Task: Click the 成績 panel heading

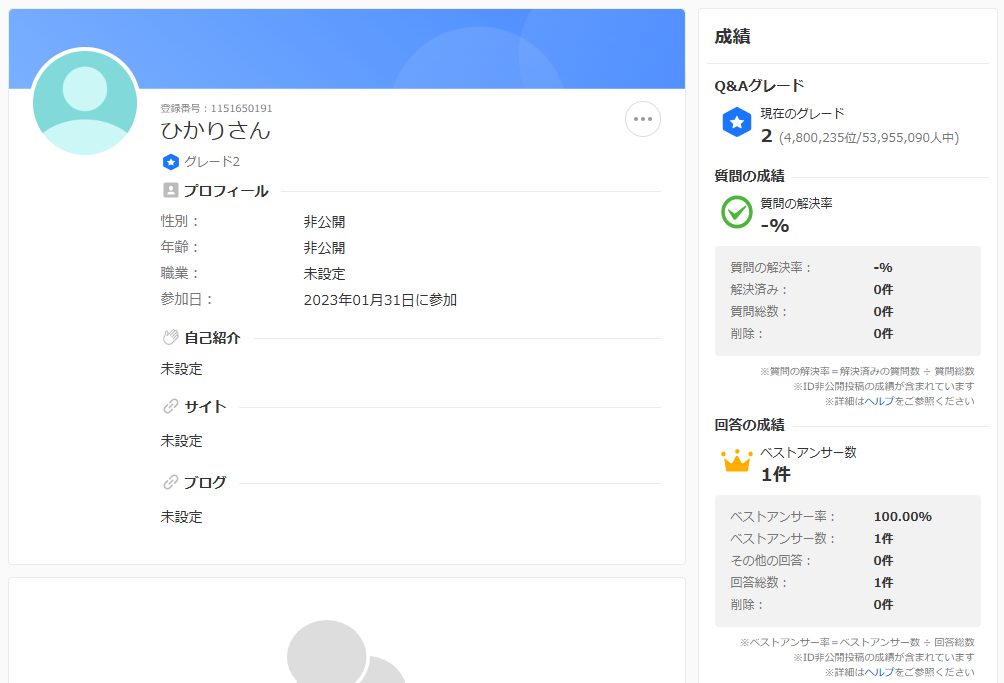Action: (x=733, y=36)
